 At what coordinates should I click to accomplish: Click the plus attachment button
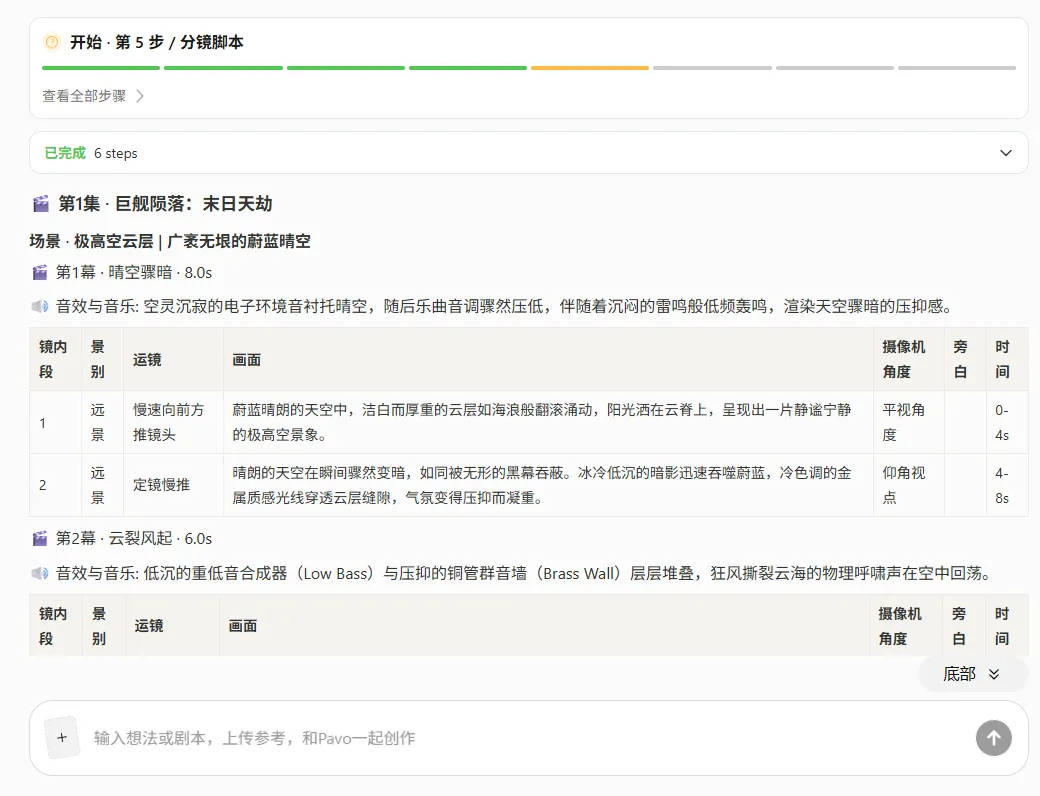click(x=62, y=738)
